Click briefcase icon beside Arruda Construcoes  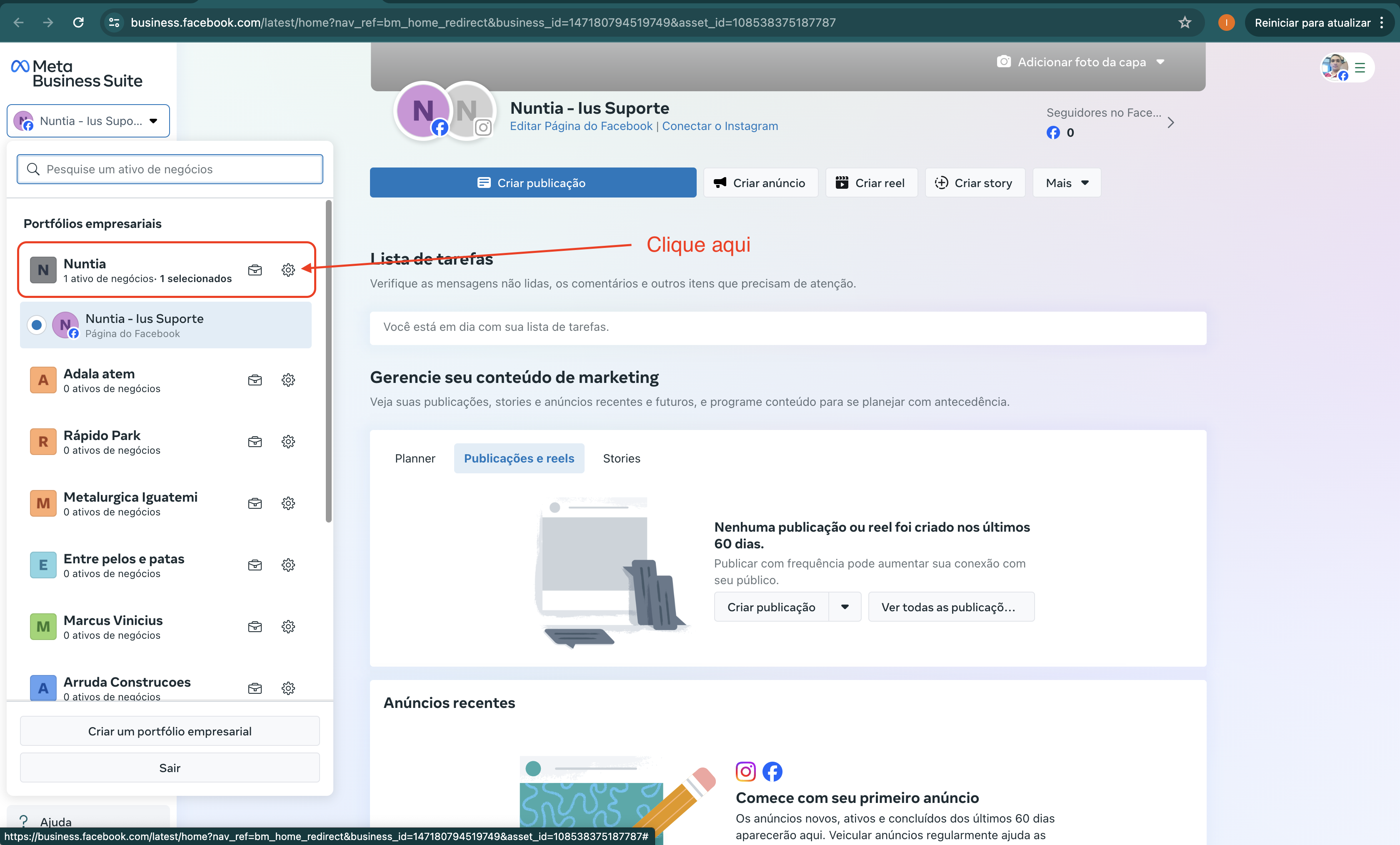(255, 688)
